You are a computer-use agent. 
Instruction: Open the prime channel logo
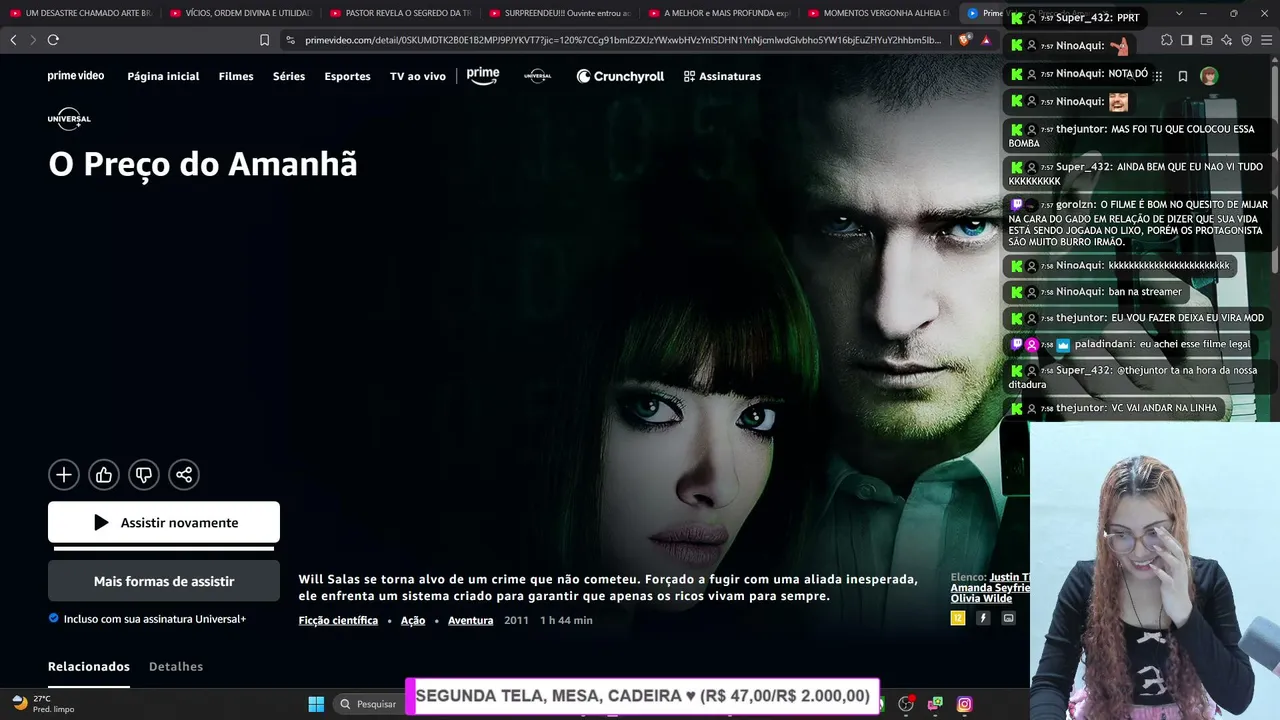point(483,76)
